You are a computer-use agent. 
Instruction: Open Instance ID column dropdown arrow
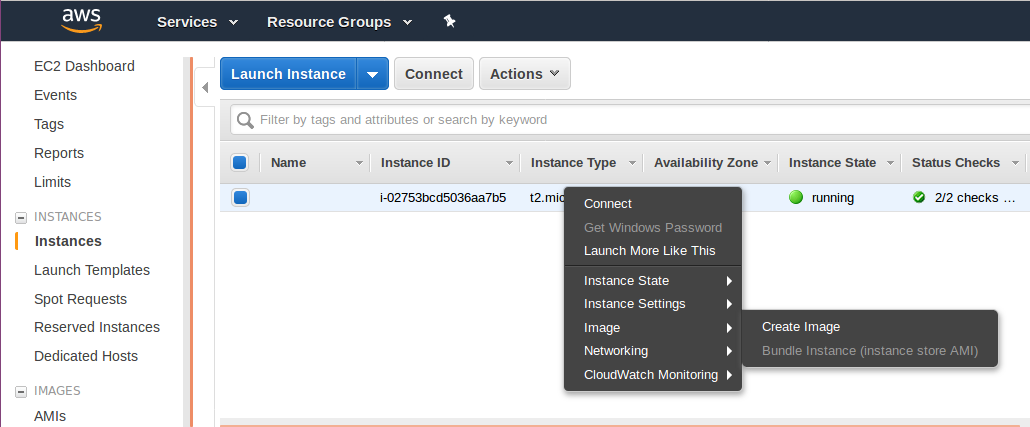pos(509,163)
